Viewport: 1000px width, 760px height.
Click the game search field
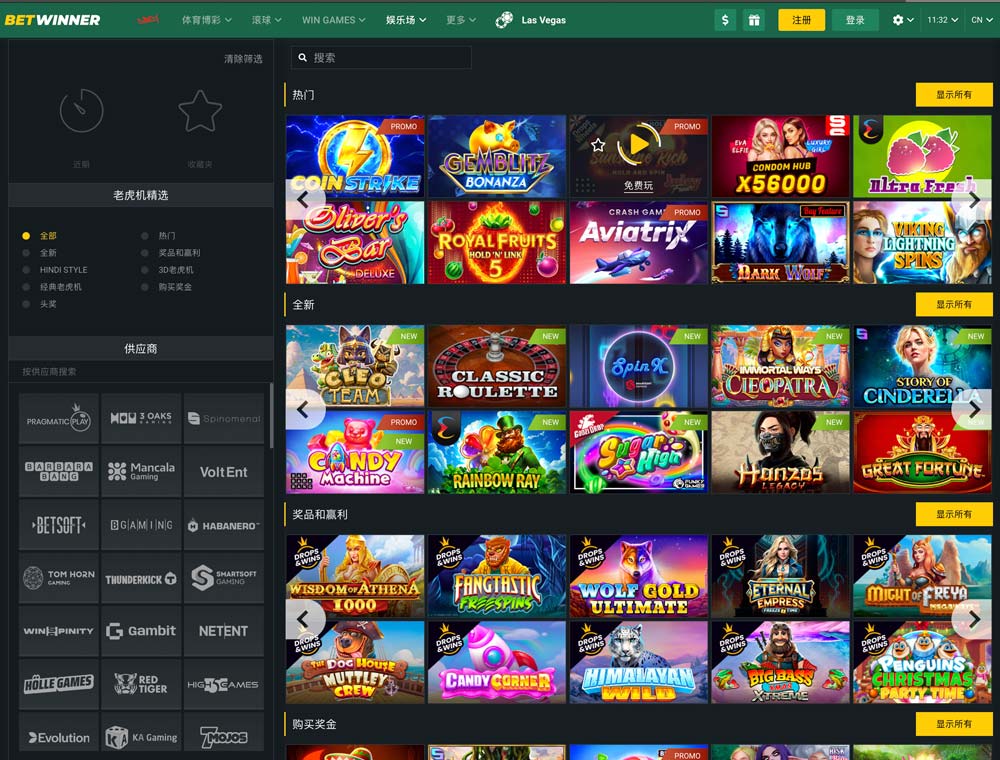(x=381, y=57)
